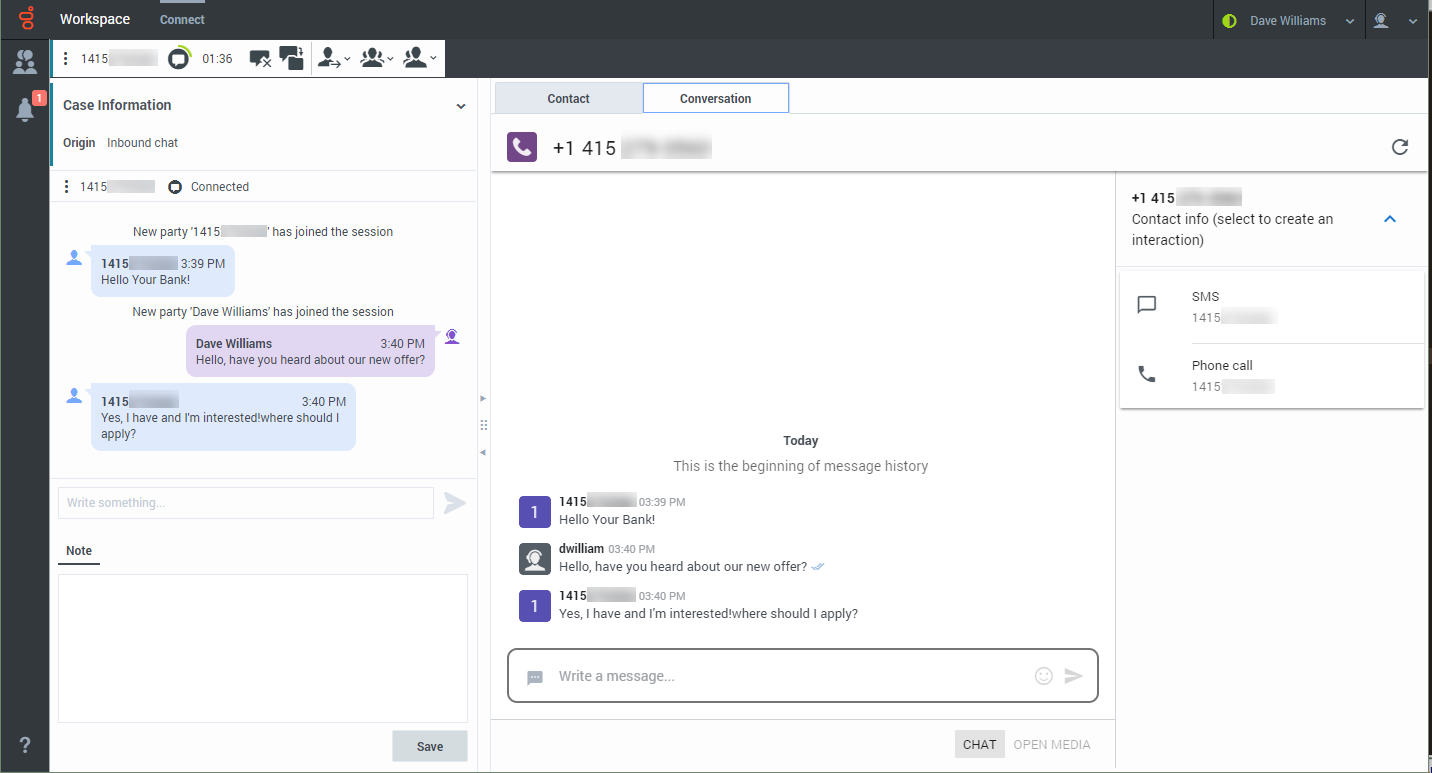Select the Conversation tab
1432x773 pixels.
point(715,98)
